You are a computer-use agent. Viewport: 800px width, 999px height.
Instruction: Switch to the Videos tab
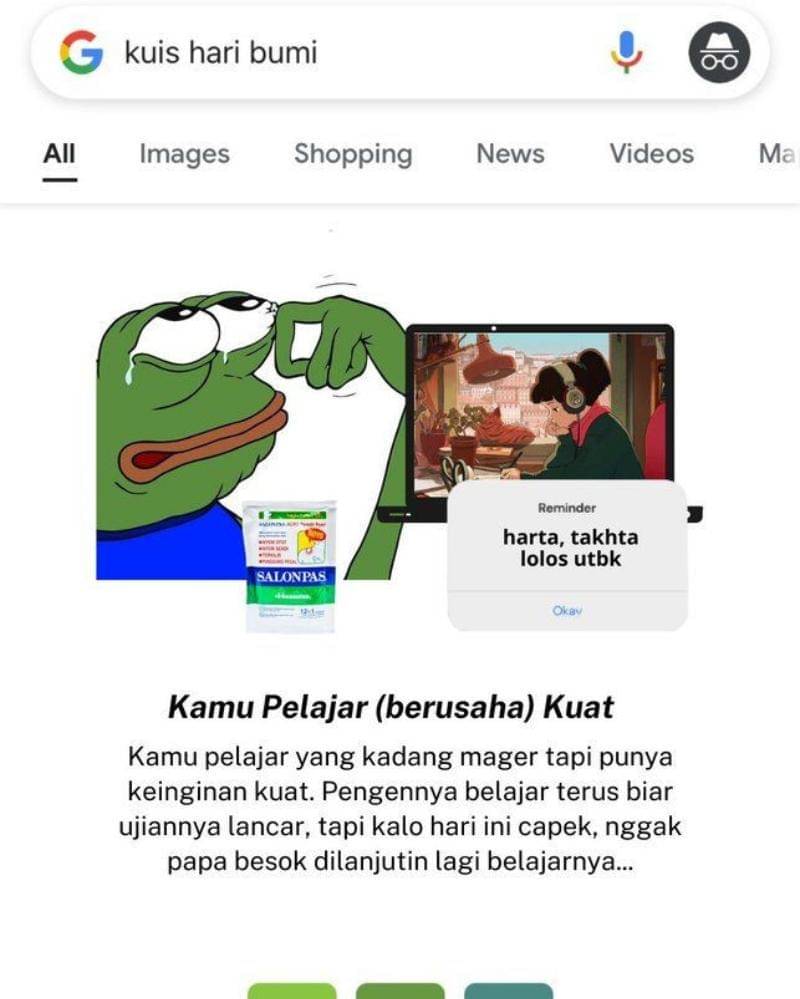pos(652,154)
